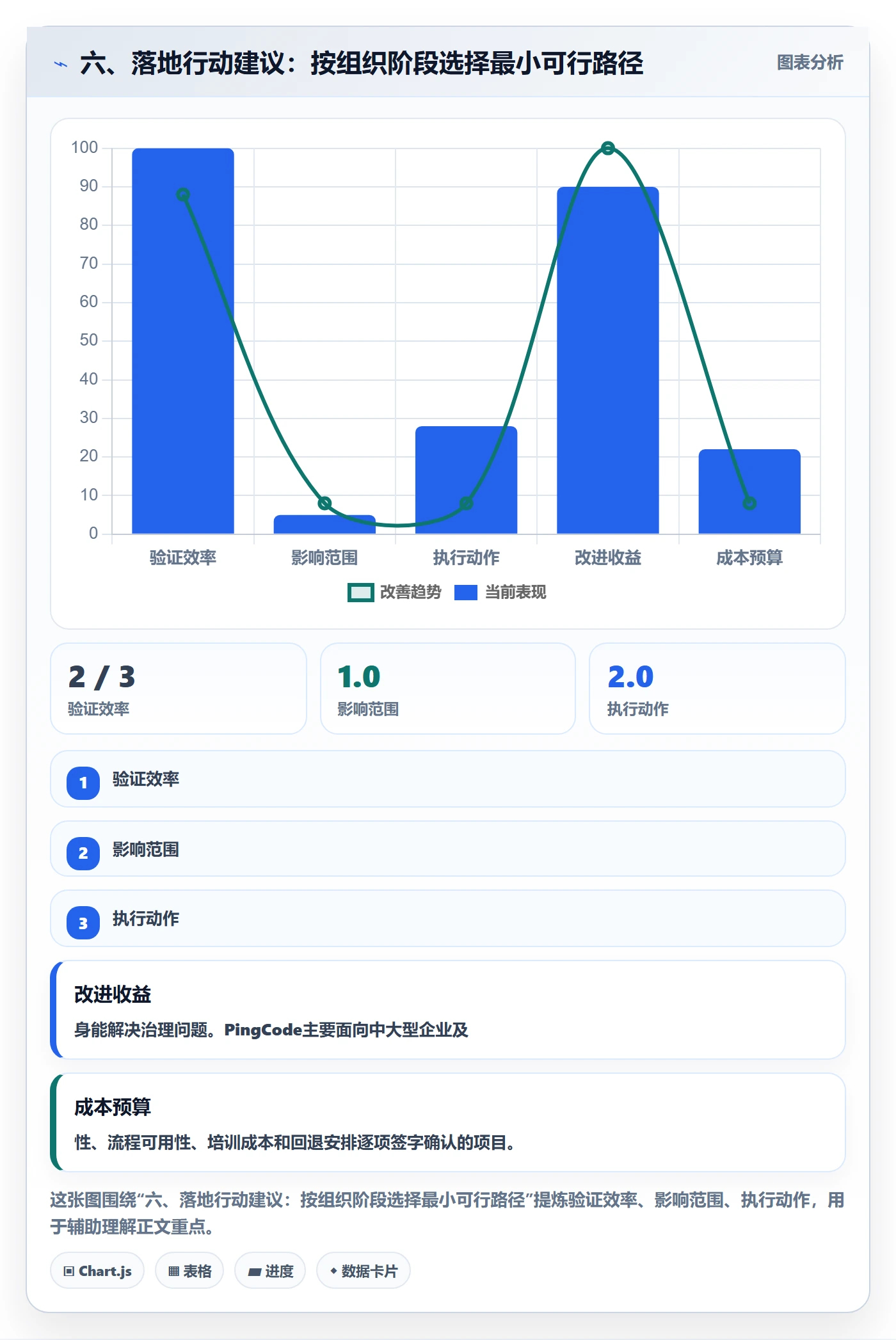Screen dimensions: 896x1340
Task: Click the number 3 badge for 执行动作
Action: tap(83, 923)
